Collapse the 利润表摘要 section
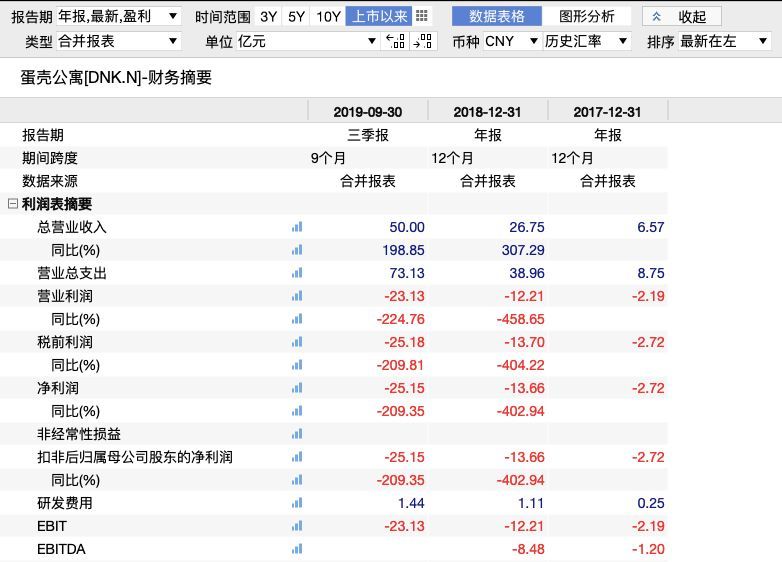This screenshot has height=562, width=782. coord(13,204)
